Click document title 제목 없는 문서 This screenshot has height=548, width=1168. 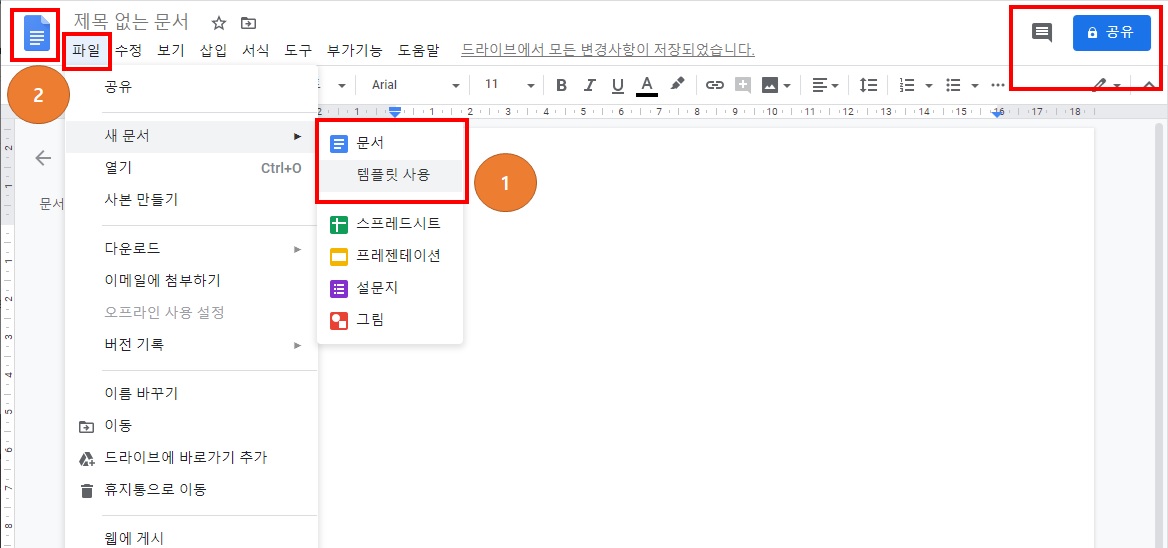tap(131, 22)
